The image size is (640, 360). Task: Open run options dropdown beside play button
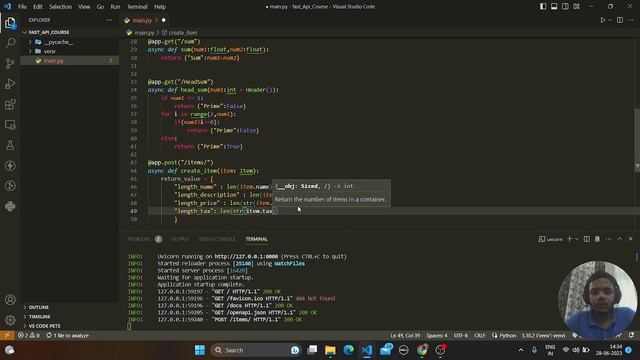(610, 20)
